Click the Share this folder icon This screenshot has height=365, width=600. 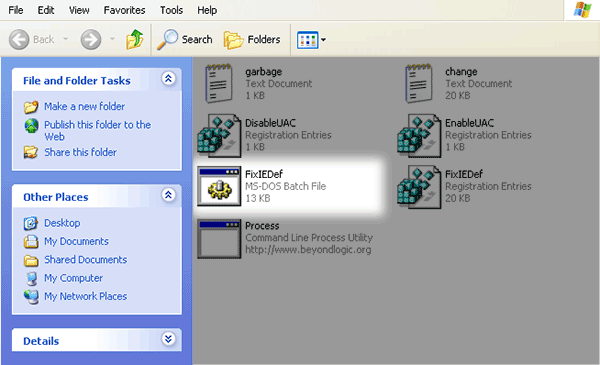31,152
